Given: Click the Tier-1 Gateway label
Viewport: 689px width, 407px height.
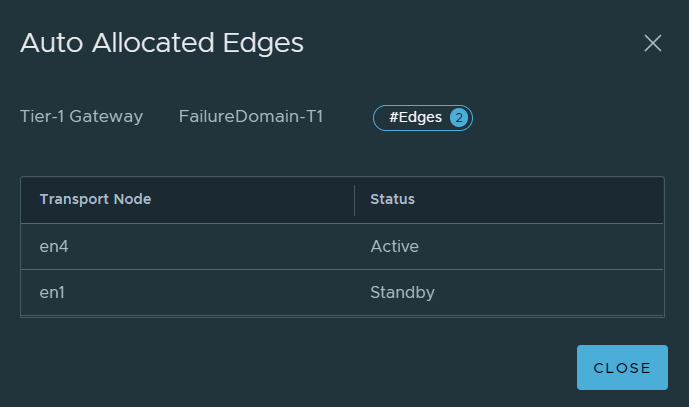Looking at the screenshot, I should pyautogui.click(x=82, y=116).
